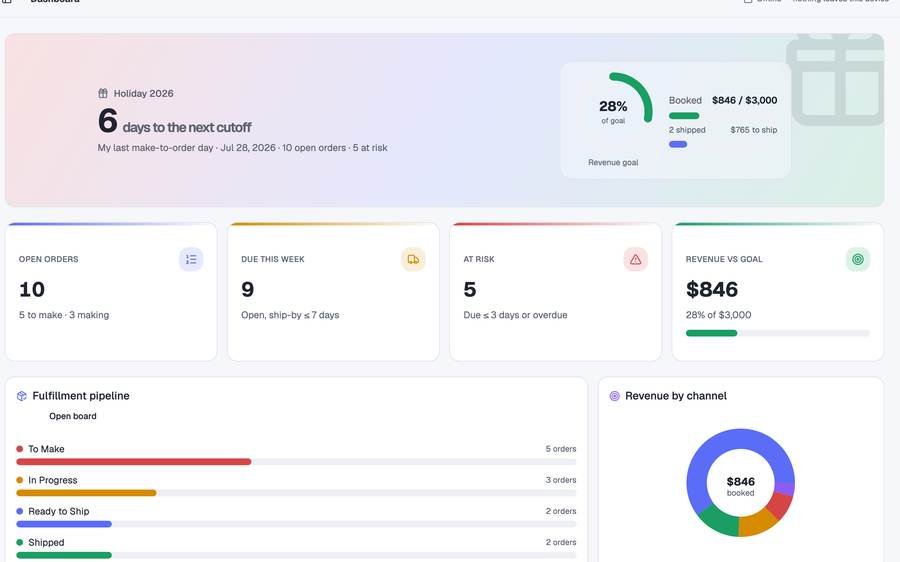Click the blue bar under 2 shipped
The height and width of the screenshot is (562, 900).
tap(678, 144)
